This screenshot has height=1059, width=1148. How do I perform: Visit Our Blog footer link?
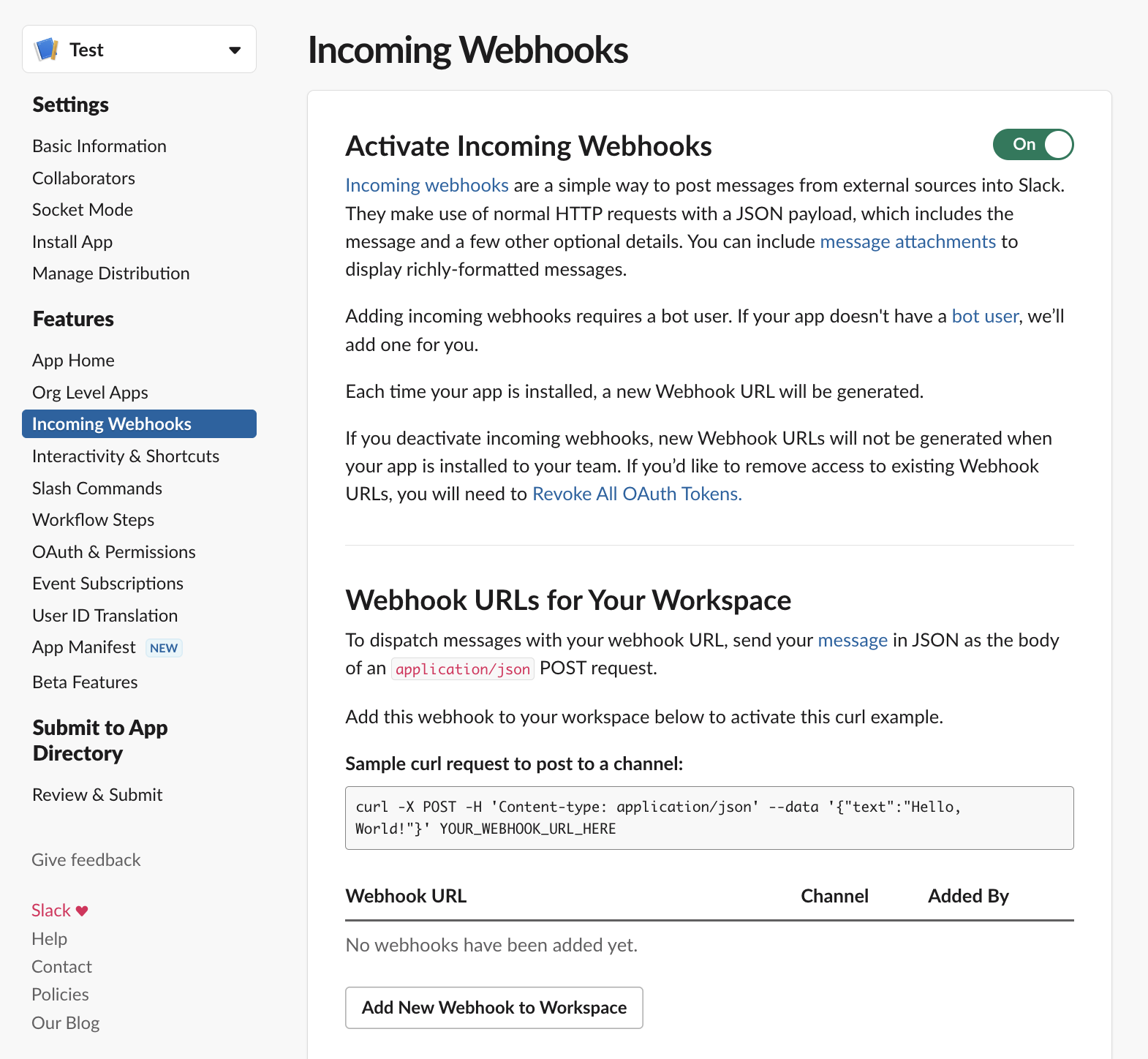(66, 1023)
